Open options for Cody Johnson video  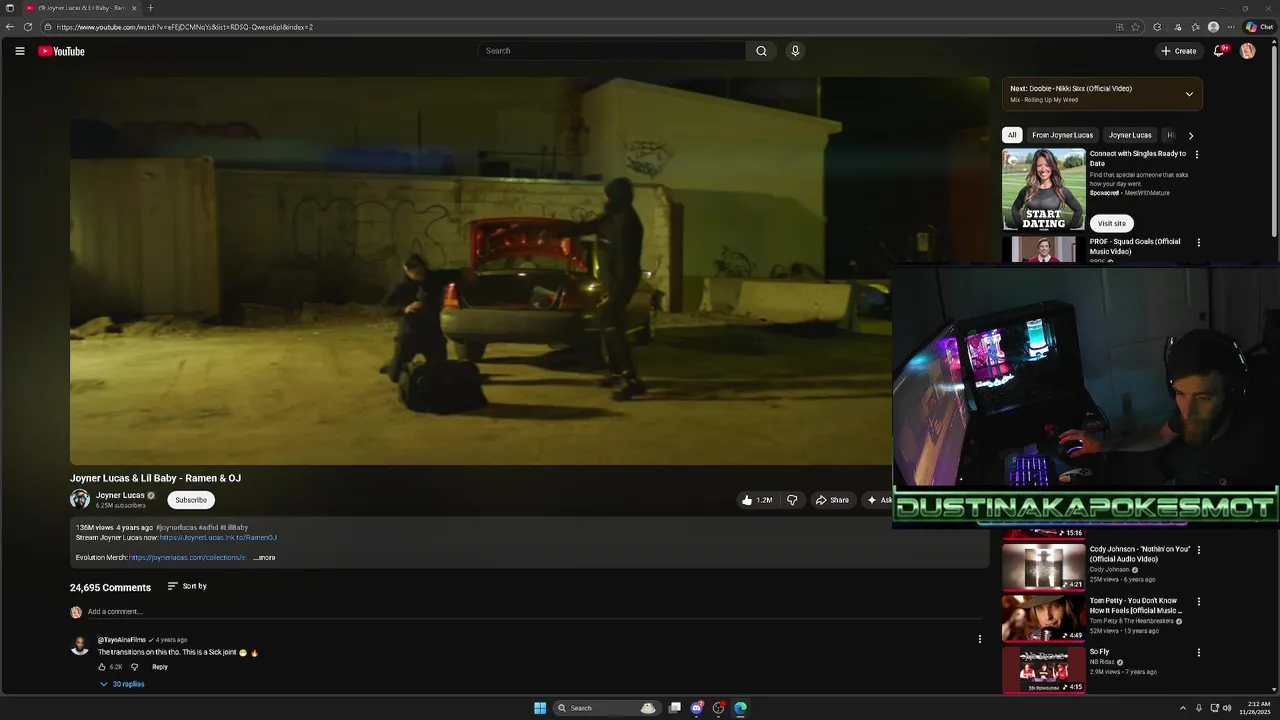pyautogui.click(x=1198, y=550)
